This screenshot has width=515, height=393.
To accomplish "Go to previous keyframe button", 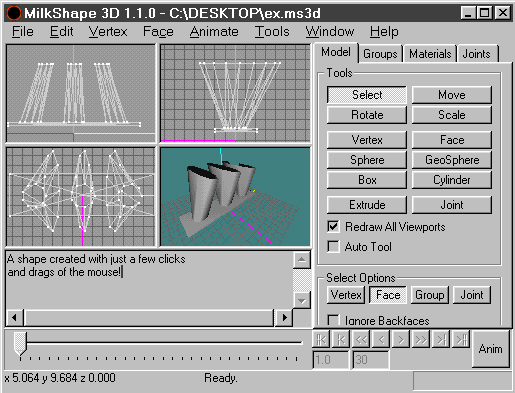I will click(341, 340).
